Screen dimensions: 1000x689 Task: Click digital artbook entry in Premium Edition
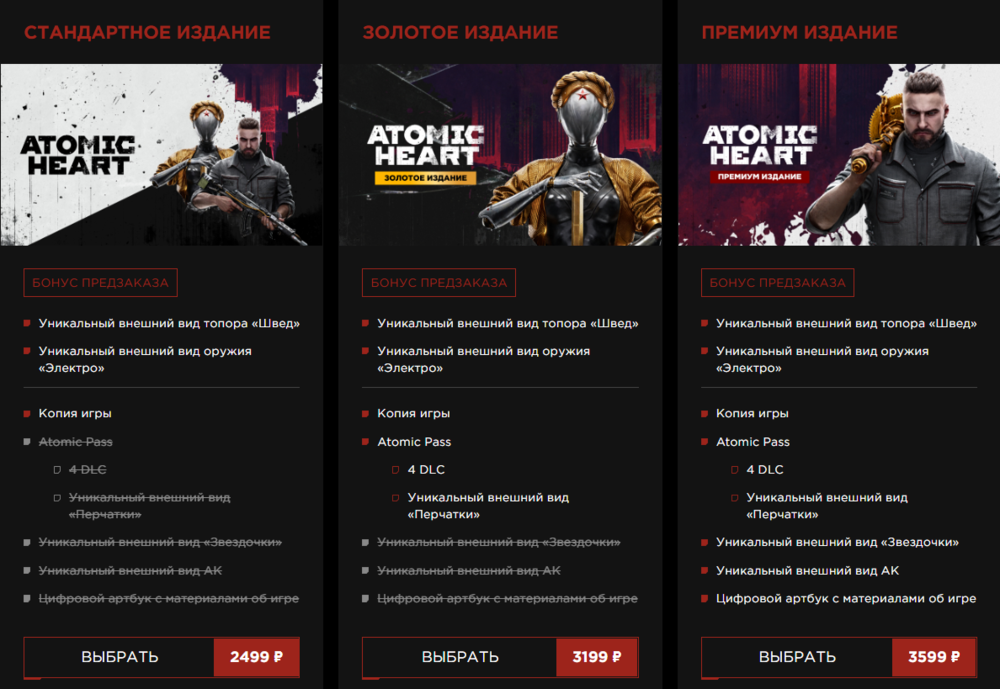pos(846,598)
